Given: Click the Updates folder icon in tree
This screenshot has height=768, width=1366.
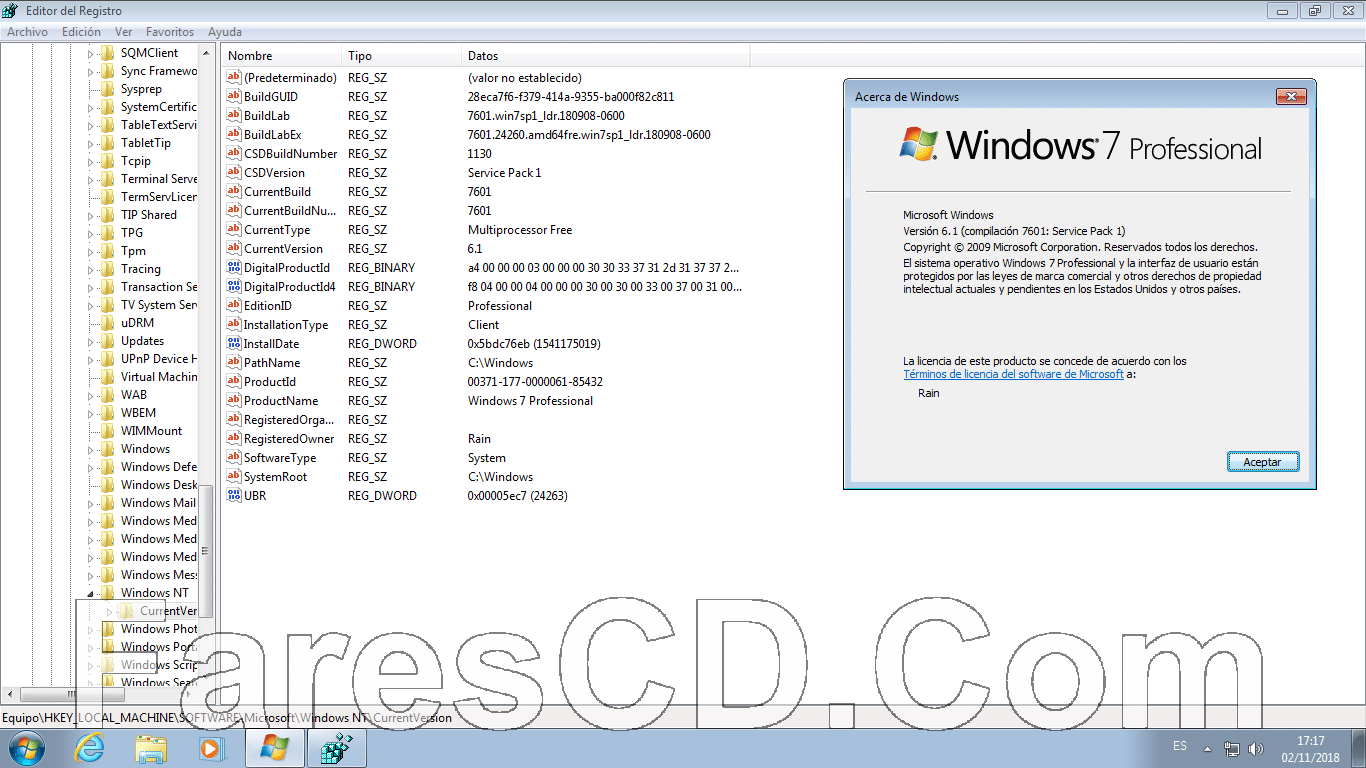Looking at the screenshot, I should tap(107, 341).
